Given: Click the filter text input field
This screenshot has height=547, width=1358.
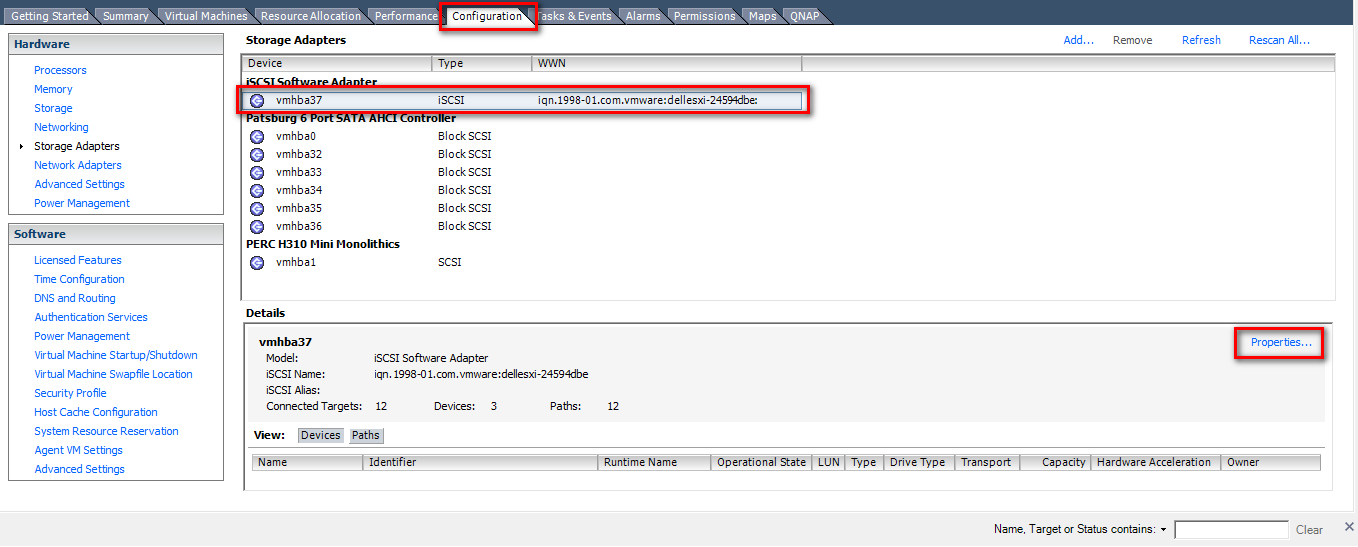Looking at the screenshot, I should 1231,529.
